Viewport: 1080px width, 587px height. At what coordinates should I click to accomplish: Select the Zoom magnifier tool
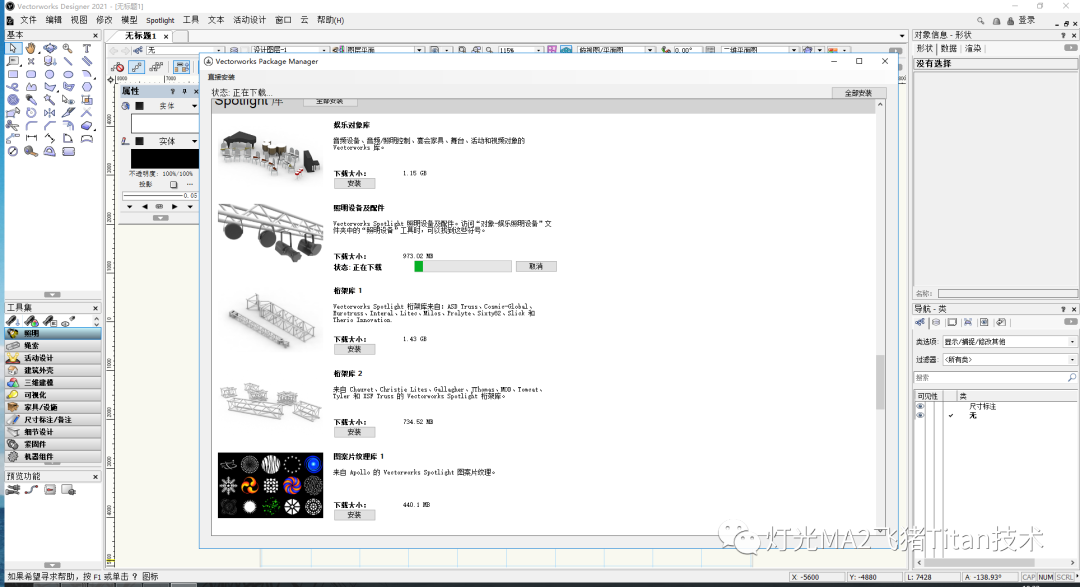[x=68, y=48]
